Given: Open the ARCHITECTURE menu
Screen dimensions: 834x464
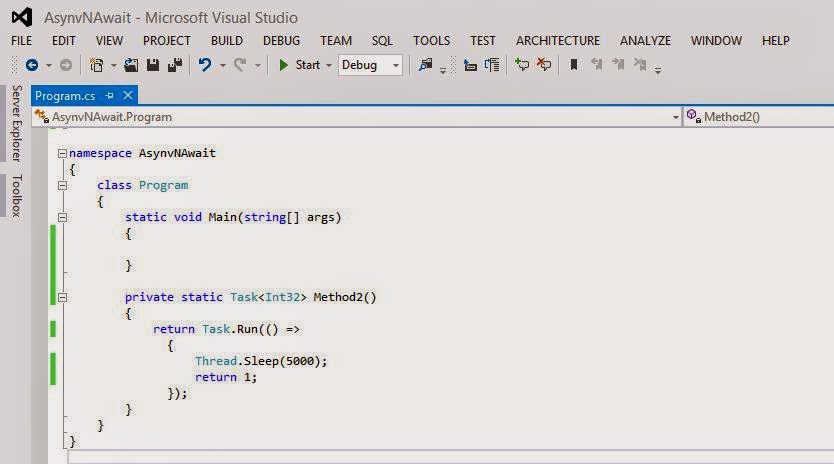Looking at the screenshot, I should tap(557, 41).
